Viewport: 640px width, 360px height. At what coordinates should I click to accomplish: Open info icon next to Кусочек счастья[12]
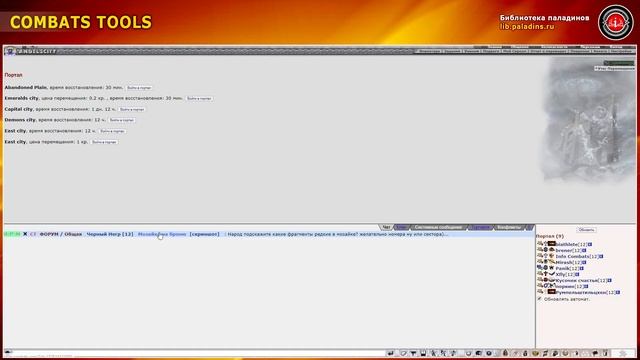pyautogui.click(x=609, y=280)
